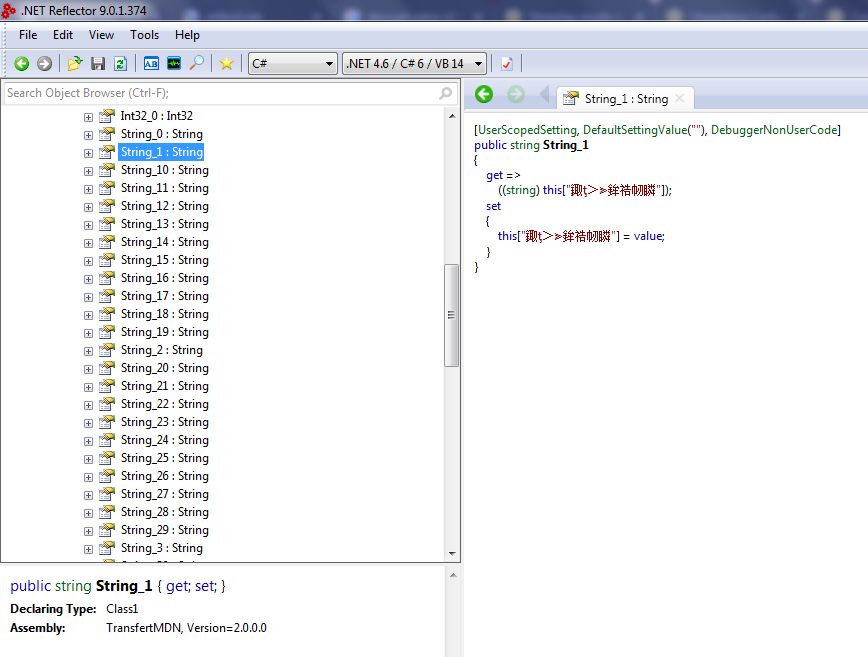Click tree scrollbar up arrow
This screenshot has width=868, height=657.
(x=452, y=116)
